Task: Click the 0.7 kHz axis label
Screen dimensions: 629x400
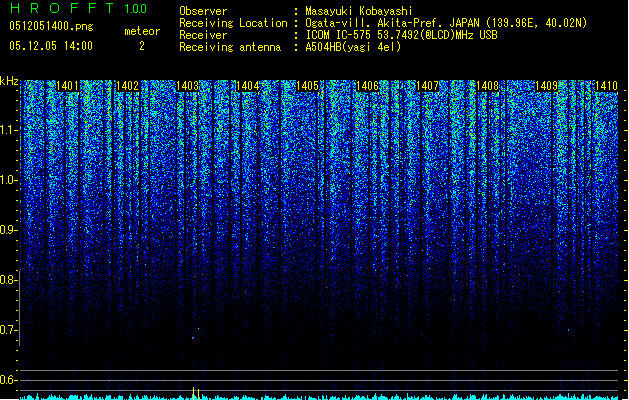Action: (9, 330)
